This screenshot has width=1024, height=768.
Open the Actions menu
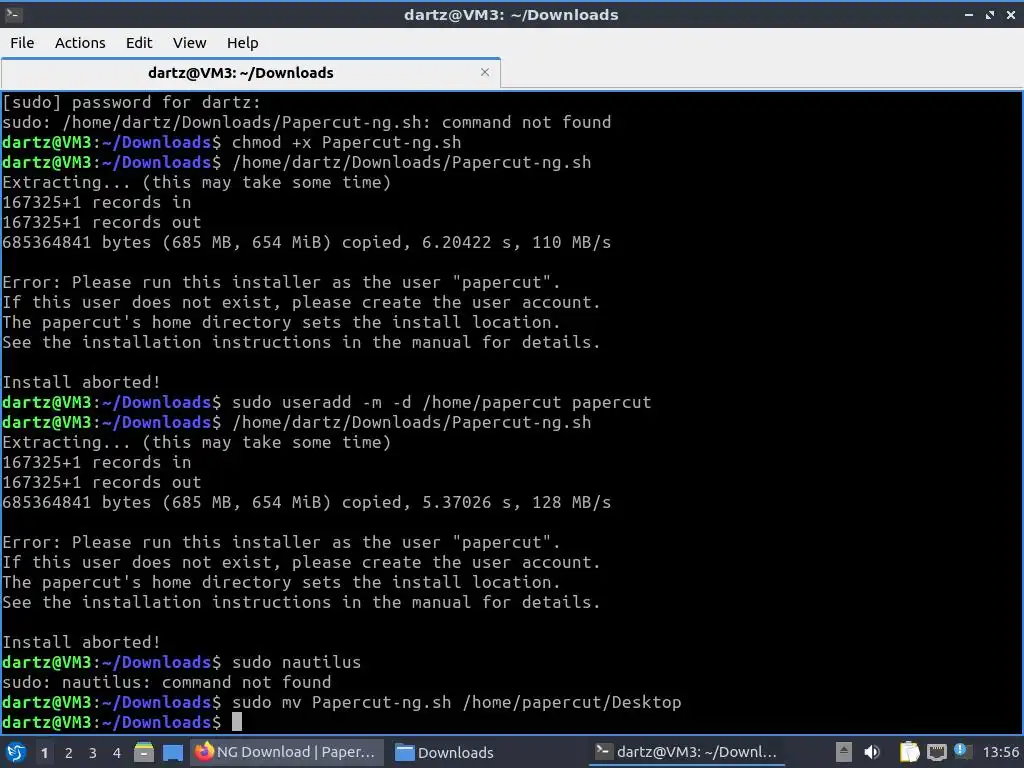click(x=80, y=43)
